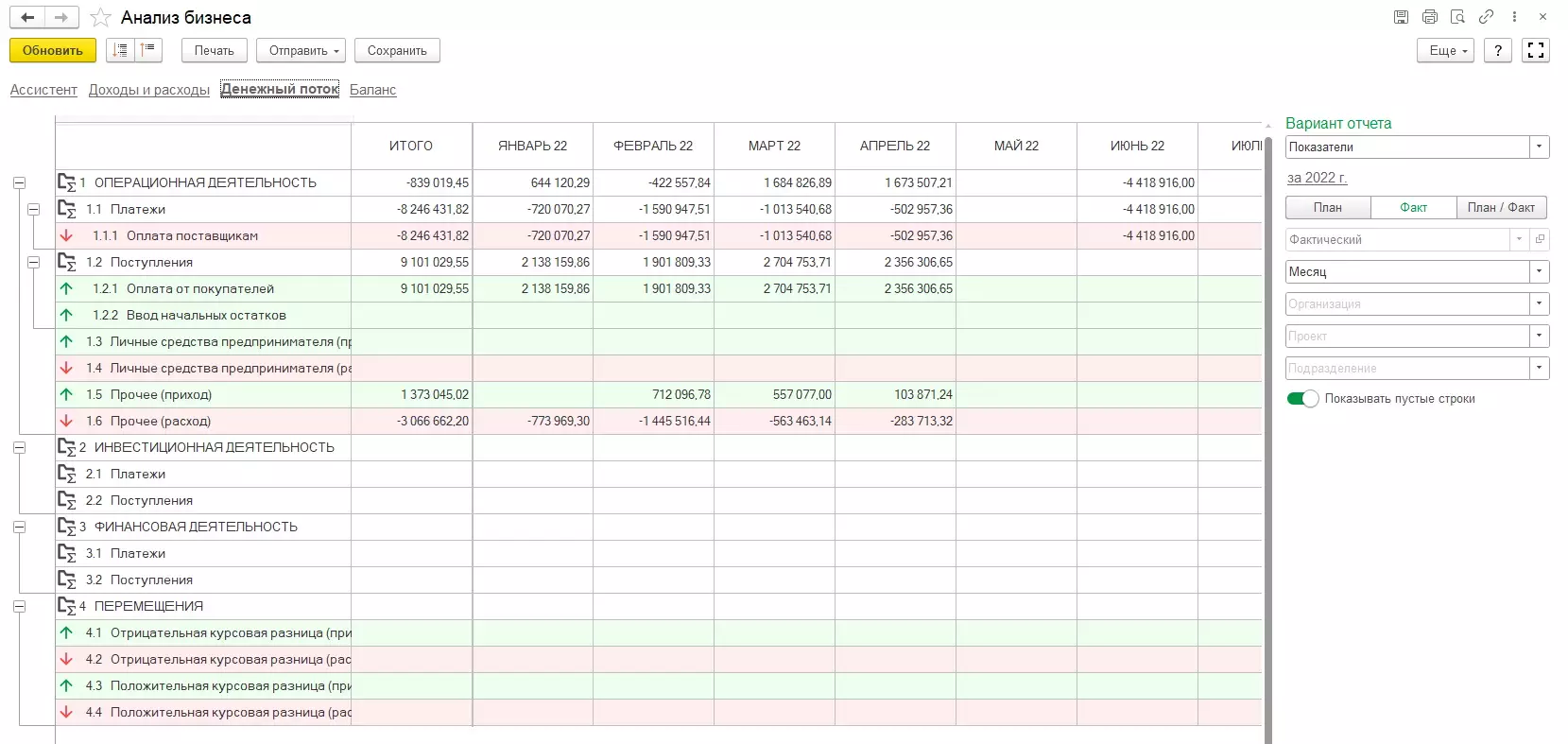
Task: Click the ИТОГО column header
Action: [411, 146]
